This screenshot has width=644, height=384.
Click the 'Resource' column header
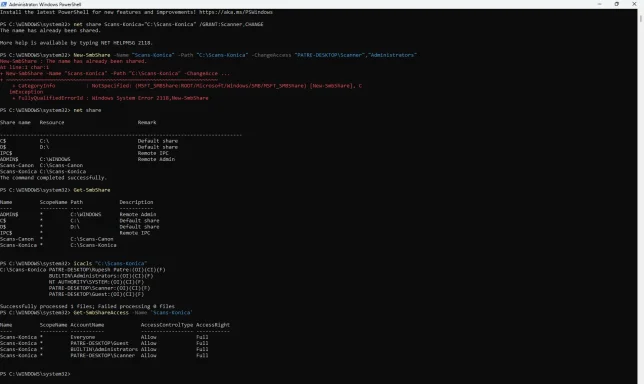tap(52, 122)
